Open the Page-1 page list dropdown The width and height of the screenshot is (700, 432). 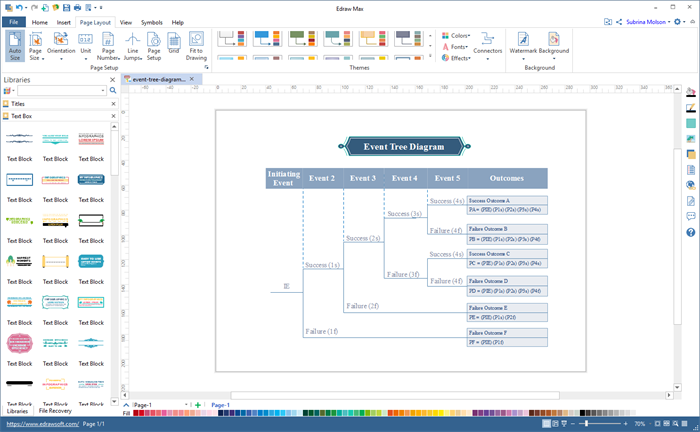[x=186, y=405]
